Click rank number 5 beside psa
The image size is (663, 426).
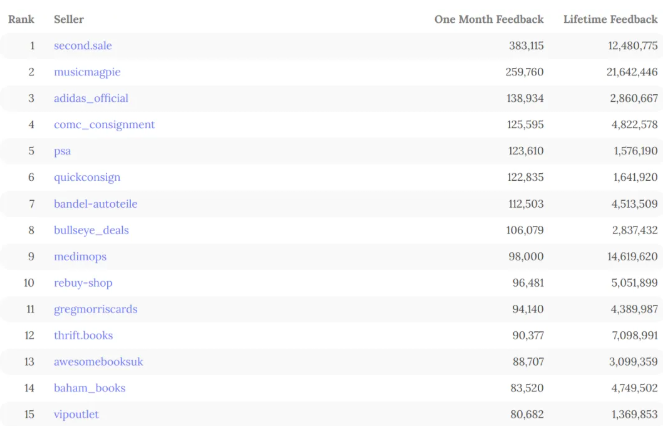click(31, 151)
